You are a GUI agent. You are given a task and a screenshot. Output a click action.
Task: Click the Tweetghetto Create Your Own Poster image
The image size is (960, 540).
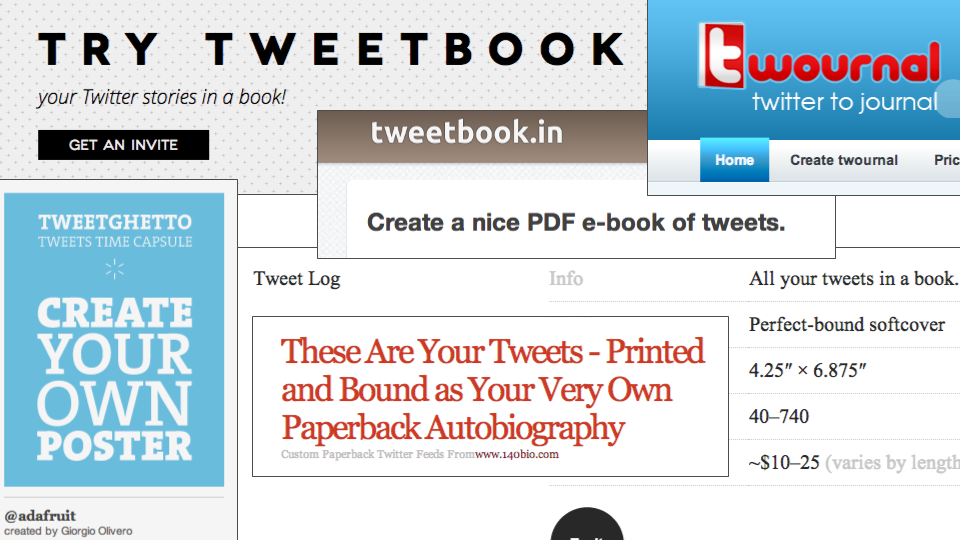(114, 340)
